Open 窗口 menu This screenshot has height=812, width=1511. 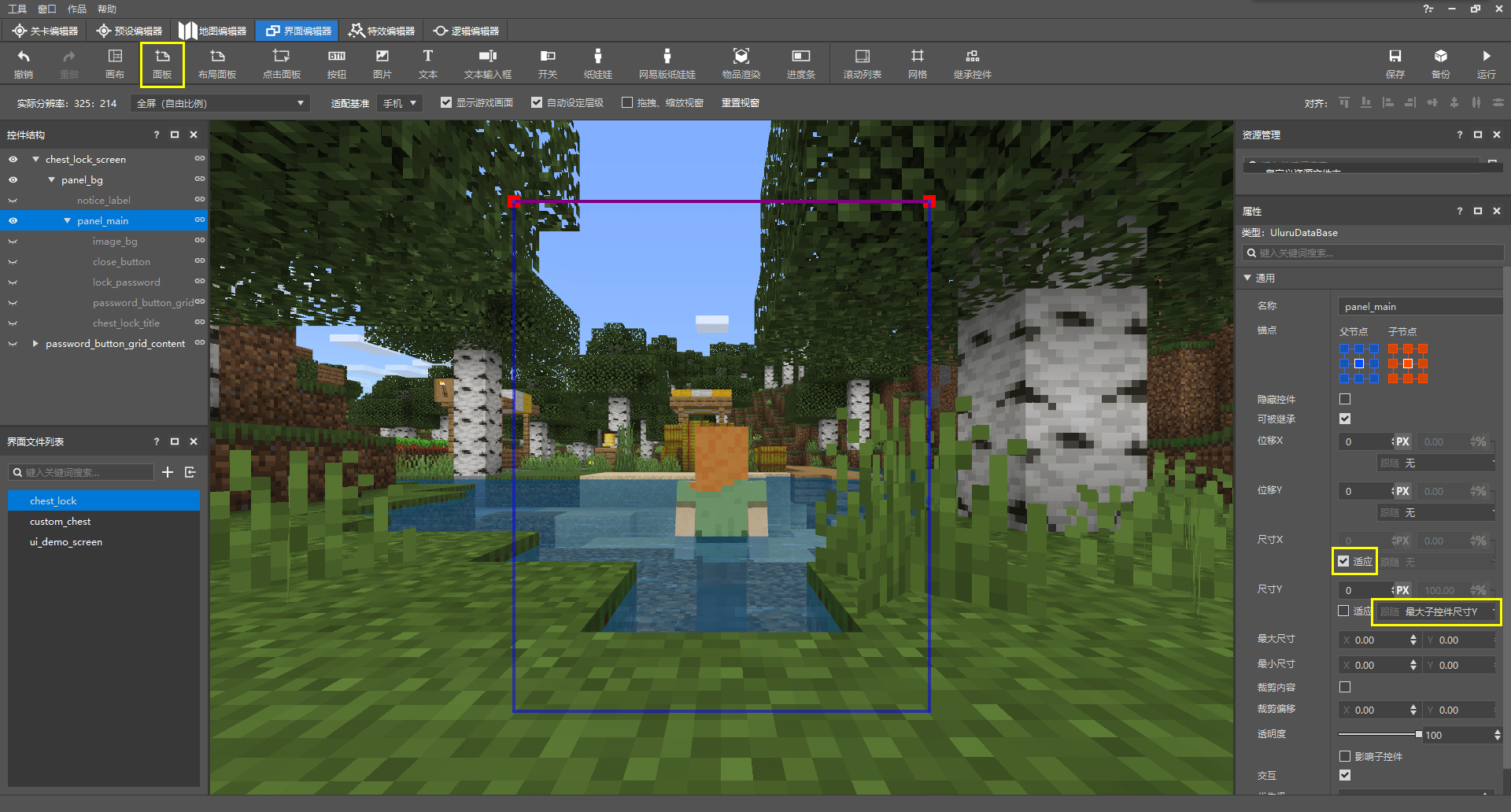(47, 9)
